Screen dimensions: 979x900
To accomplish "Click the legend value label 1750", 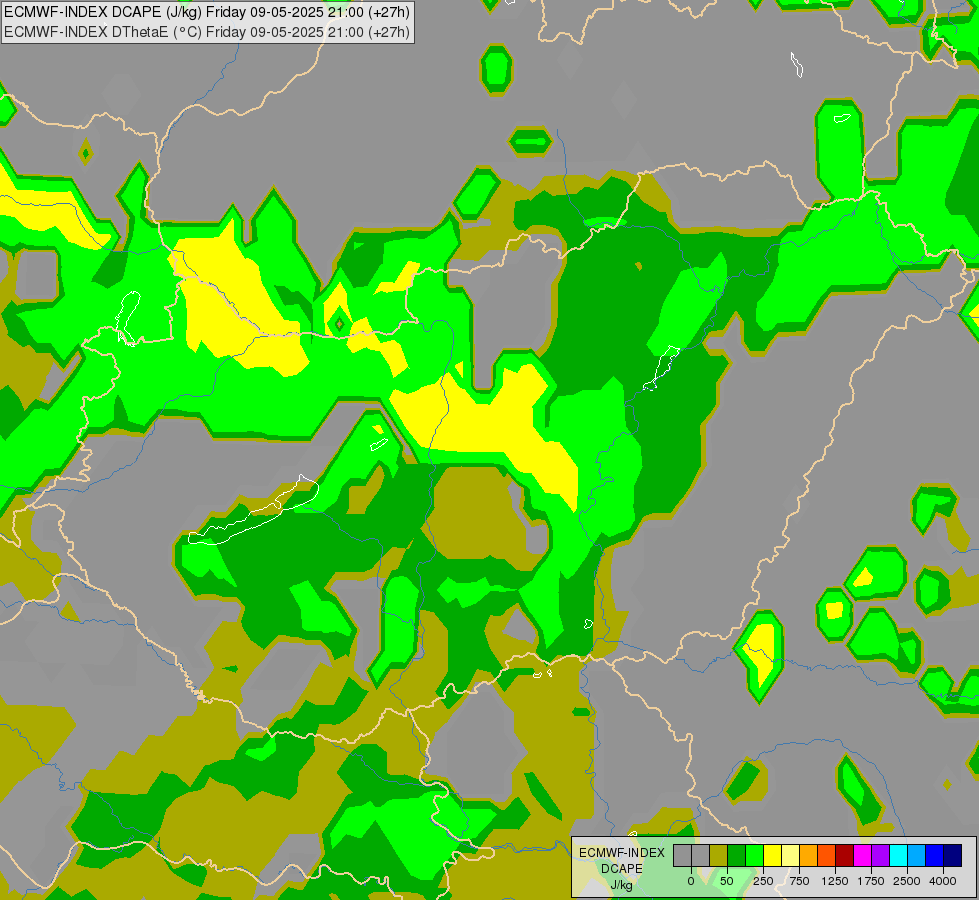I will (x=871, y=881).
